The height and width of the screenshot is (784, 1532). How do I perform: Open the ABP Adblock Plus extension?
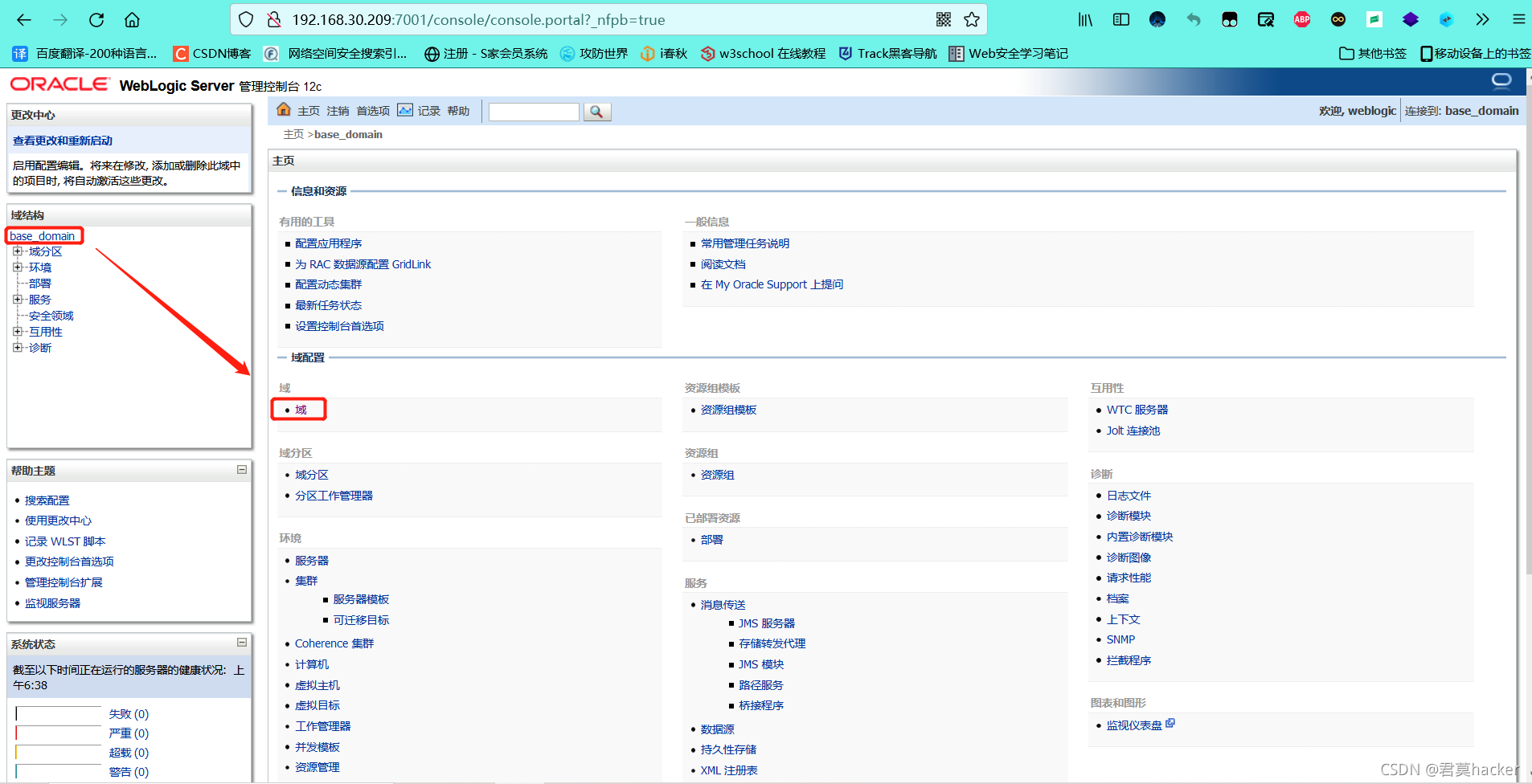(1302, 20)
